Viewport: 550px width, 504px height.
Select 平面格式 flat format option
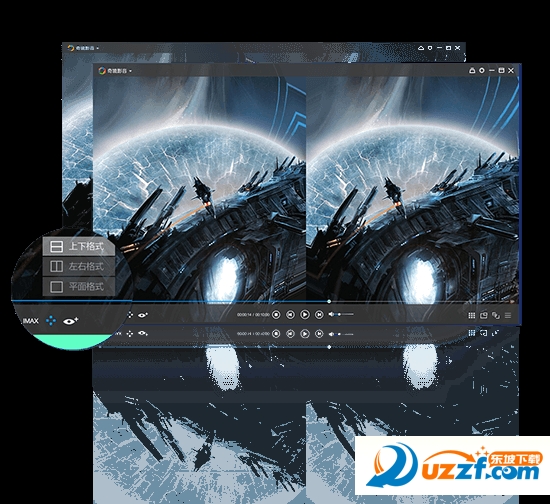click(x=79, y=287)
